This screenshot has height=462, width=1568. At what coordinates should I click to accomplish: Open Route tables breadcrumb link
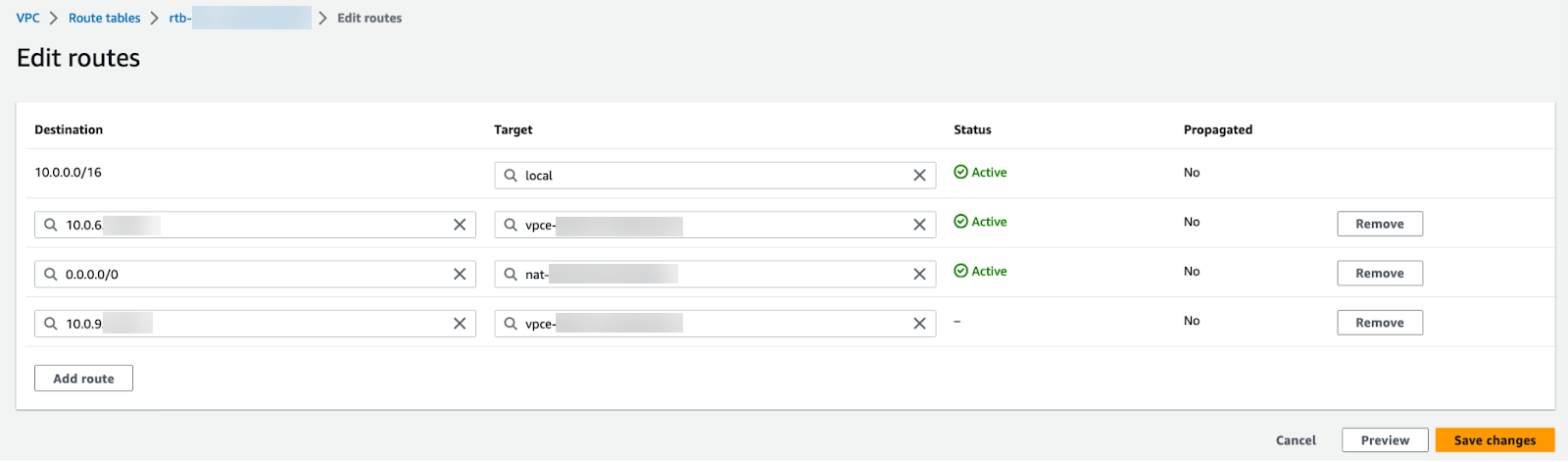pyautogui.click(x=105, y=18)
